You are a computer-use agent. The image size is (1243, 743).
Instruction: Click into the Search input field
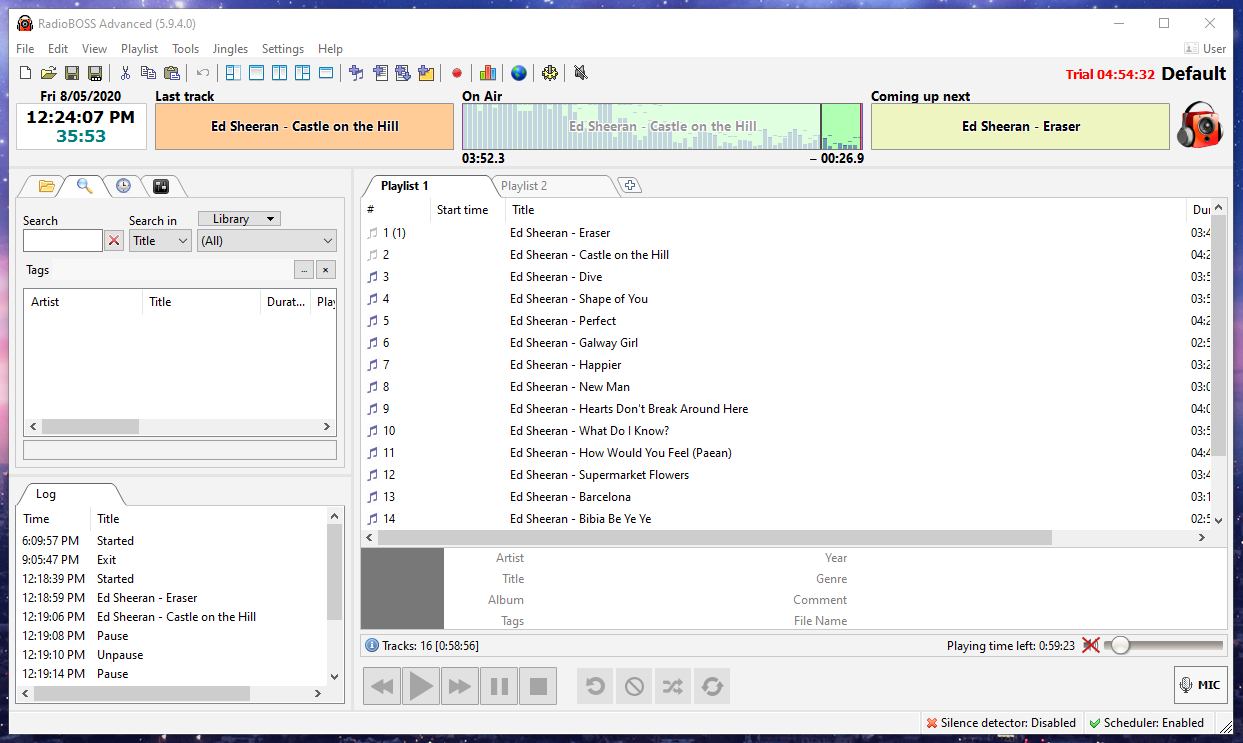click(63, 241)
